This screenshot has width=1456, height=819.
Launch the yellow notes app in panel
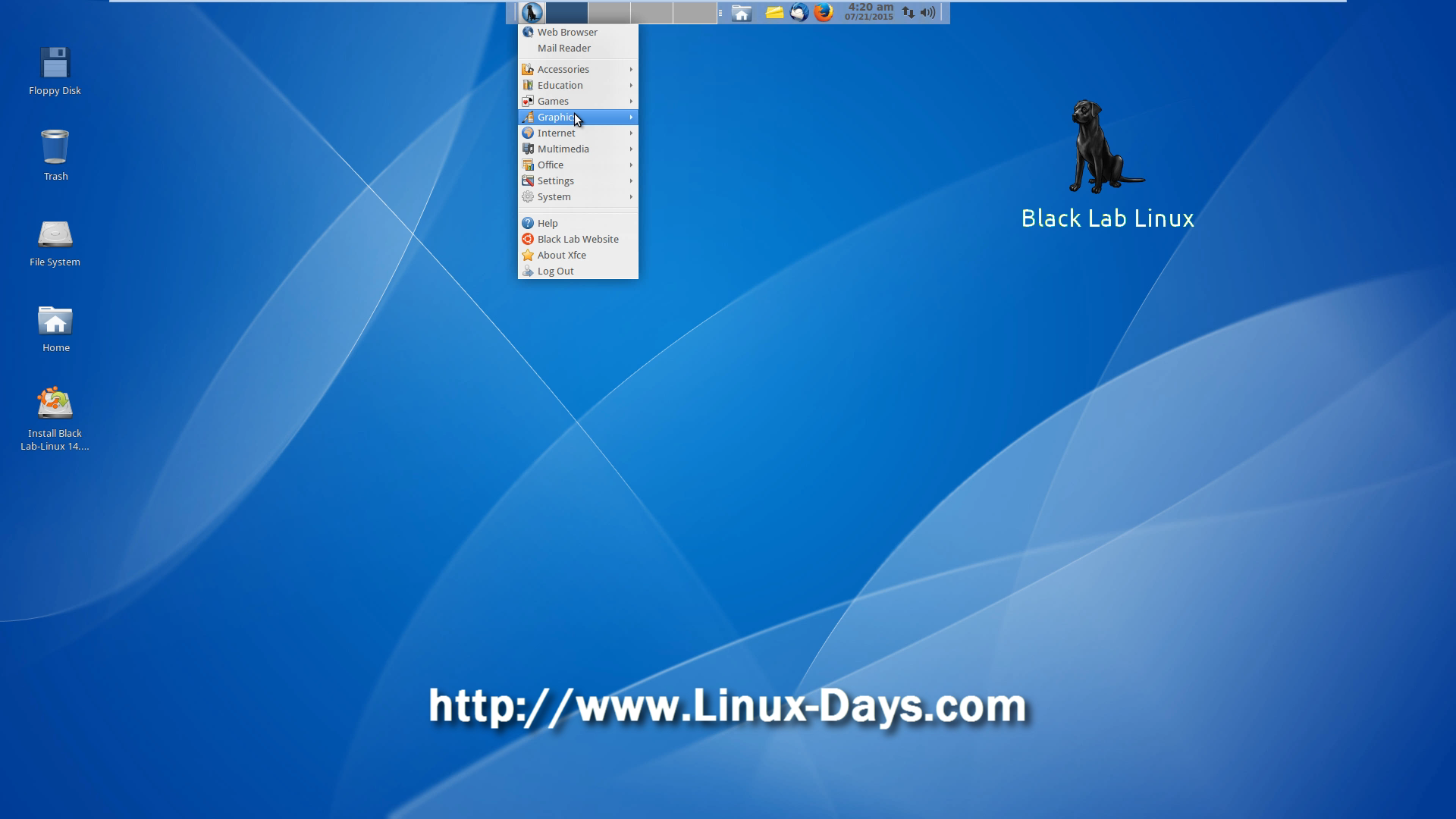(x=774, y=12)
